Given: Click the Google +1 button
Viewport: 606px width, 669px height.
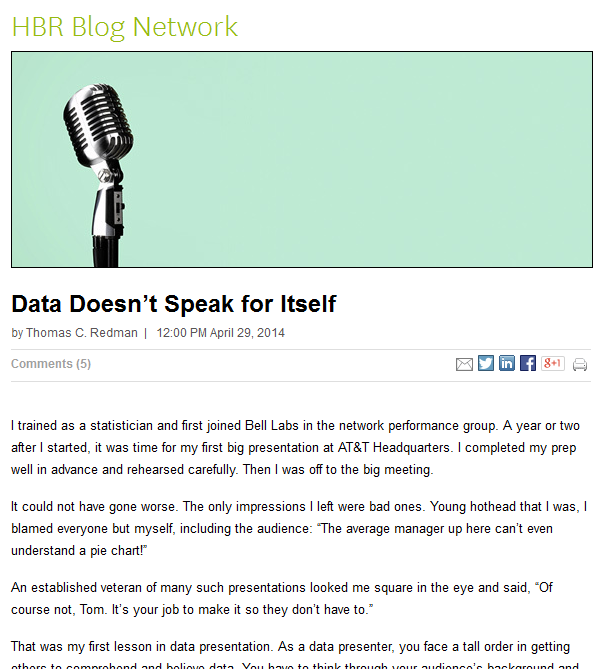Looking at the screenshot, I should pyautogui.click(x=553, y=363).
